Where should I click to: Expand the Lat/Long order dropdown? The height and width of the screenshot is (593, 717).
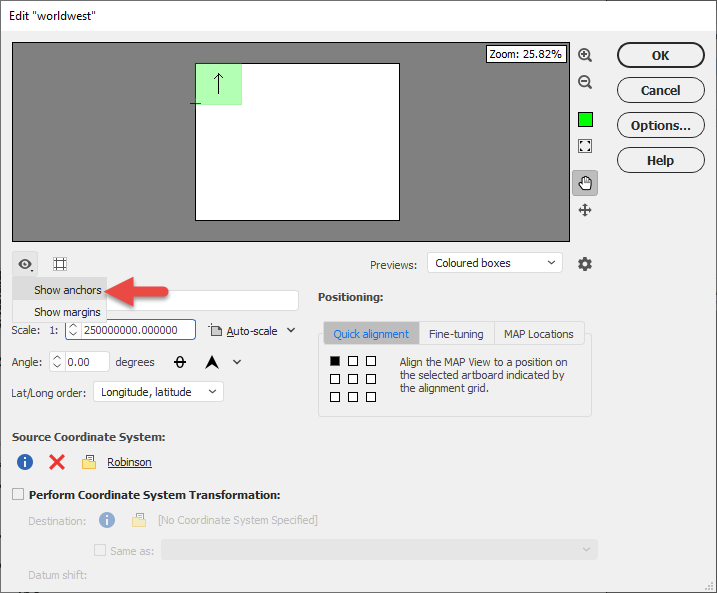[158, 392]
